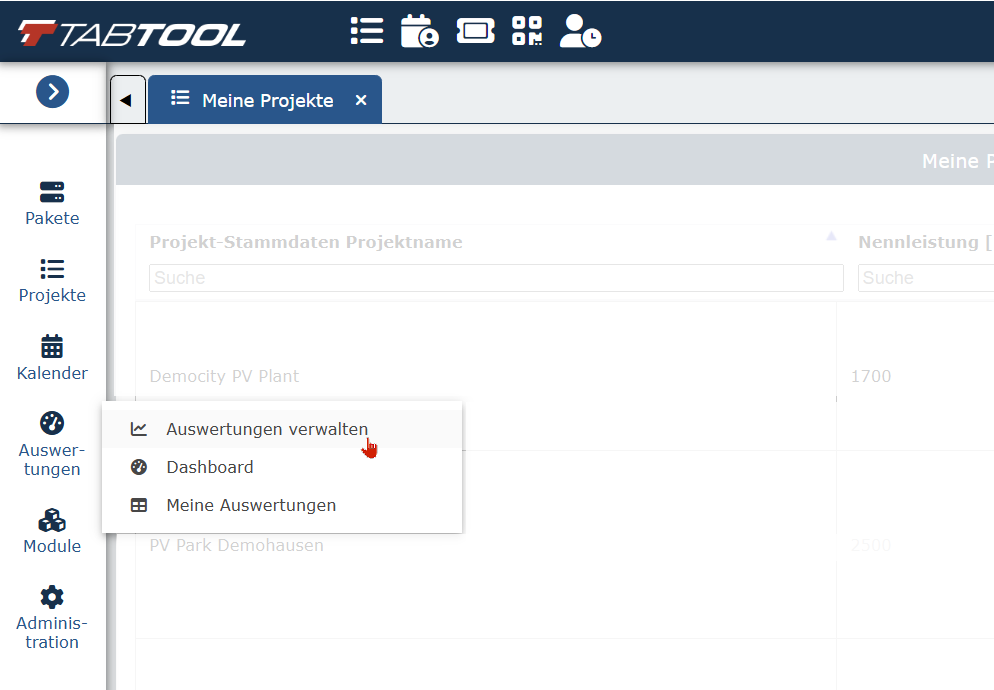Close the Meine Projekte tab
994x690 pixels.
[361, 100]
